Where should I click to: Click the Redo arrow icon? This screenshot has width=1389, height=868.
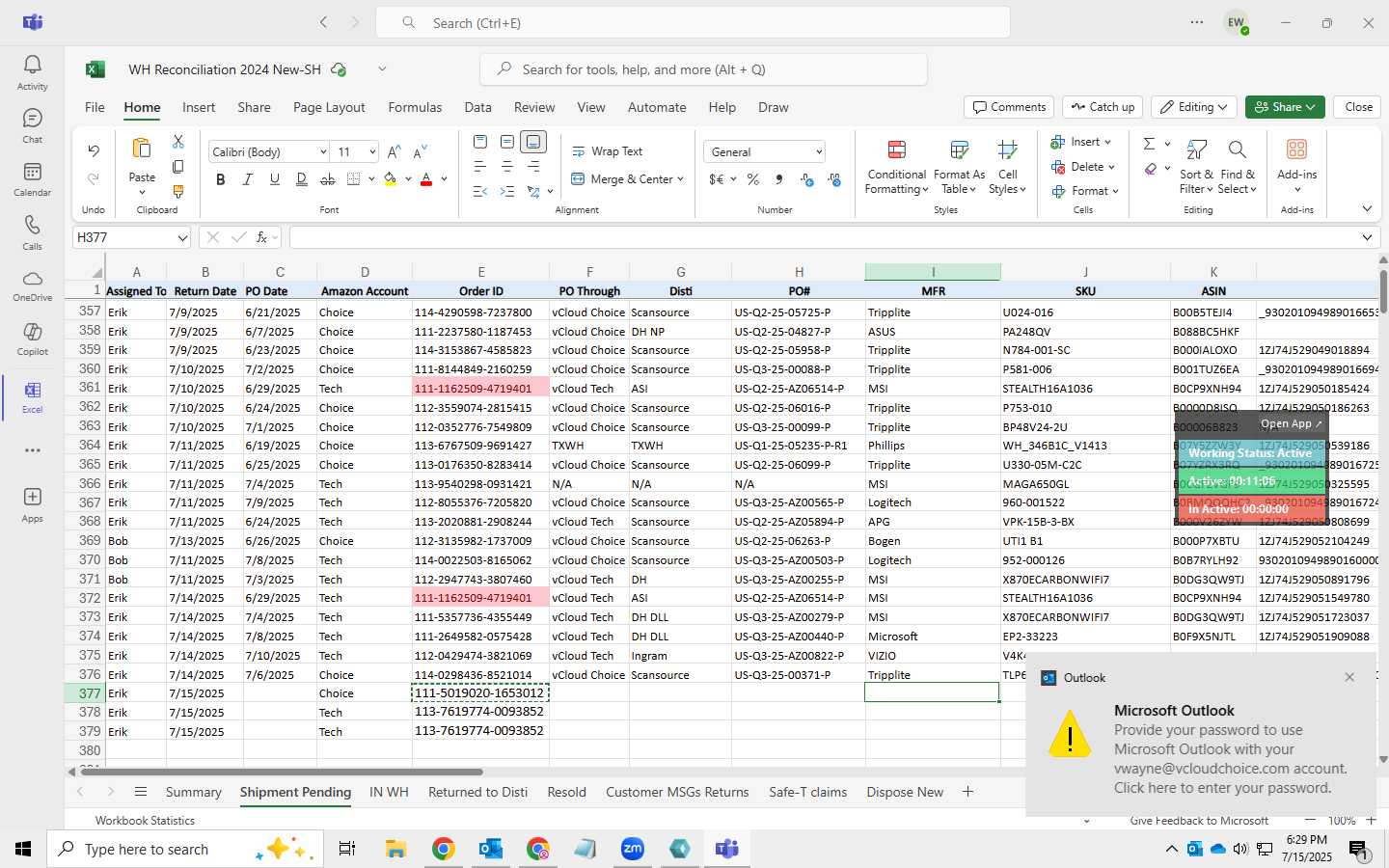(94, 178)
